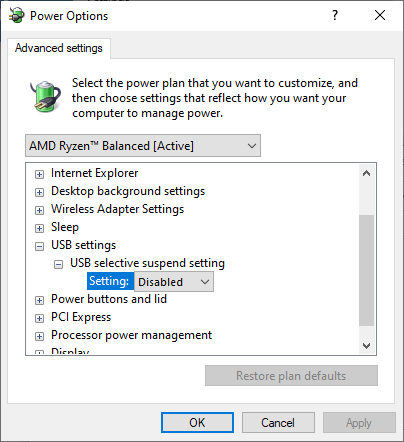Expand Wireless Adapter Settings plus icon

[39, 210]
